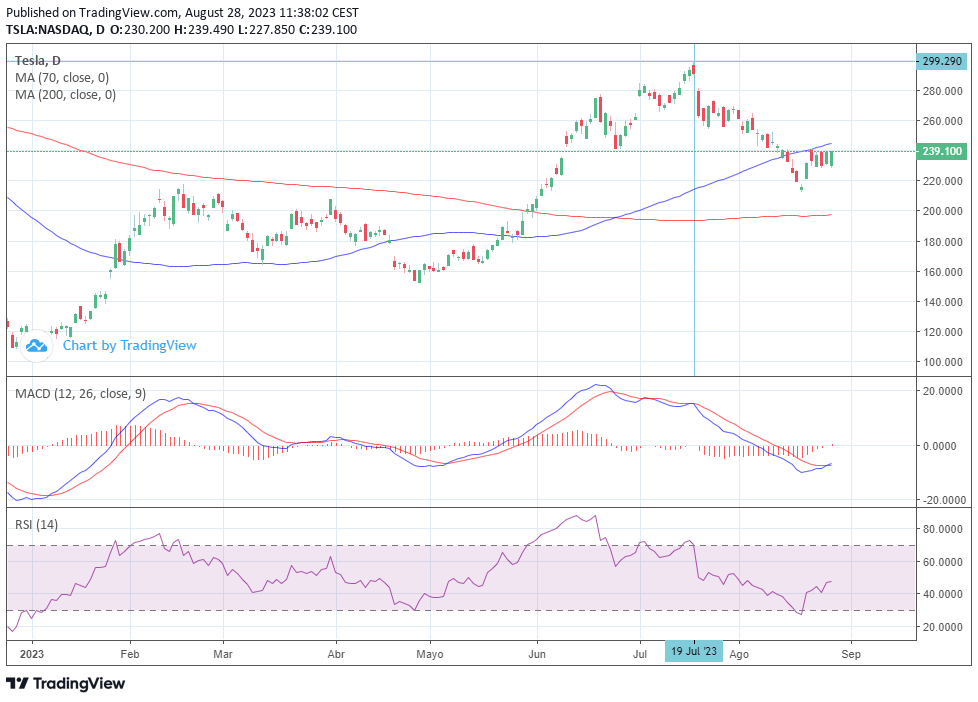This screenshot has width=978, height=702.
Task: Click the TradingView cloud logo icon
Action: 36,345
